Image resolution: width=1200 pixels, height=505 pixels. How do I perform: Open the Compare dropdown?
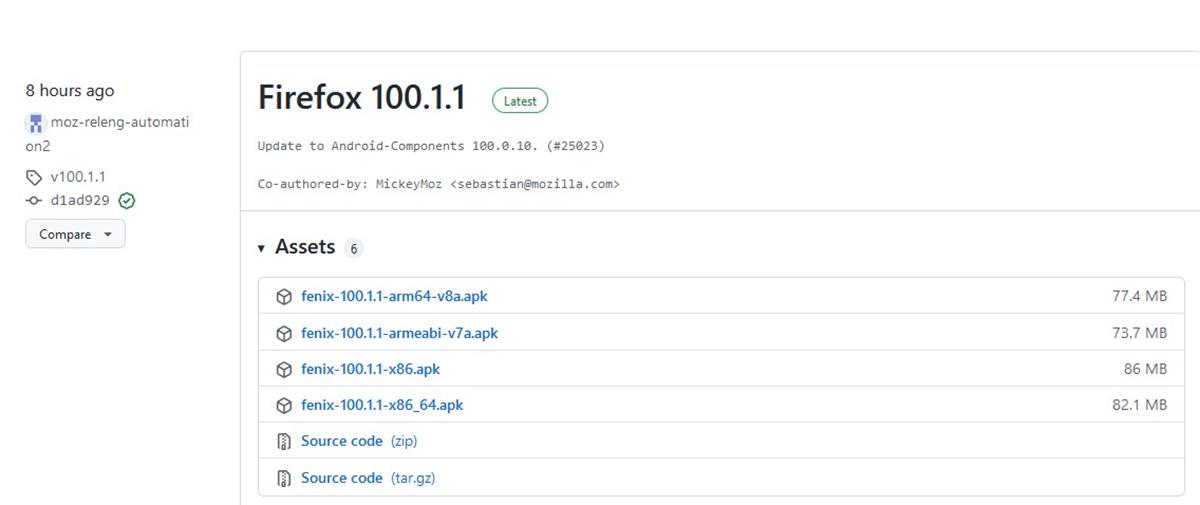coord(75,234)
